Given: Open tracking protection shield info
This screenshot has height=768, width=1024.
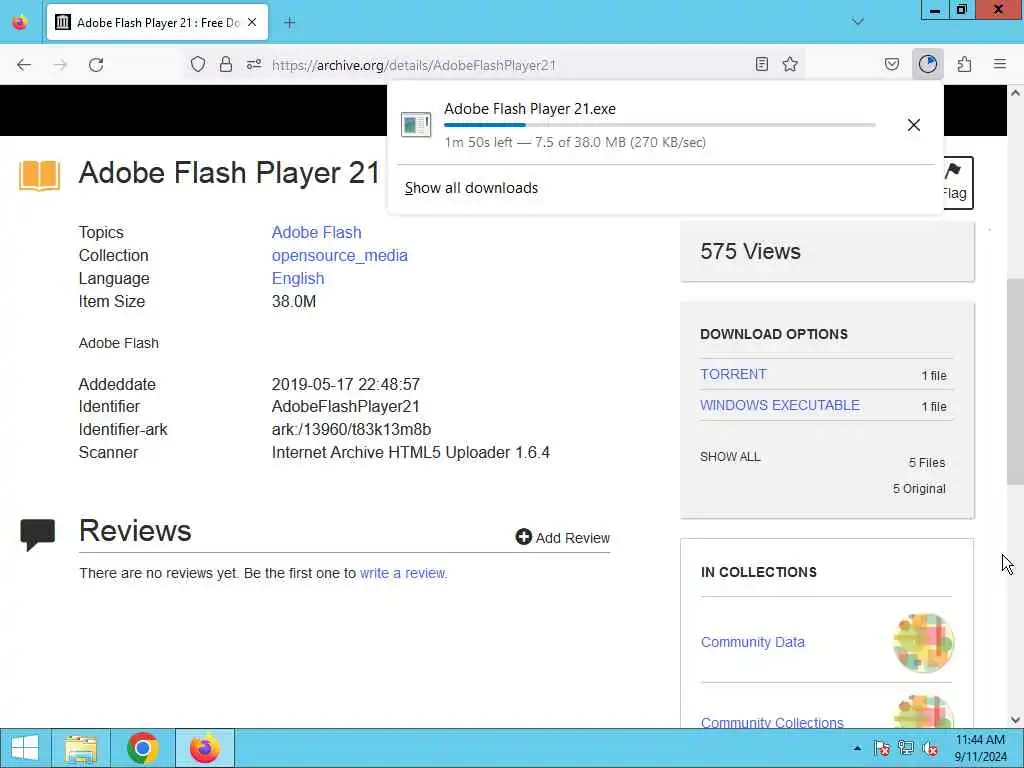Looking at the screenshot, I should pyautogui.click(x=198, y=64).
